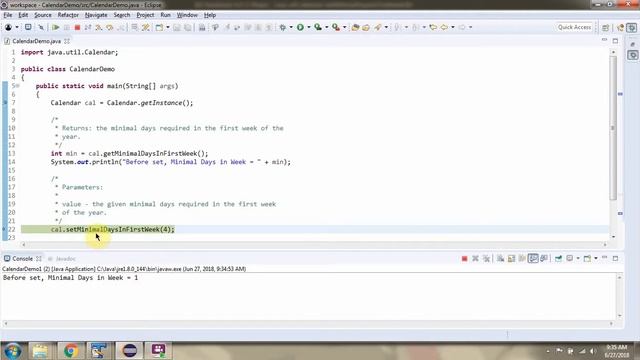Maximize the editor area

(616, 41)
